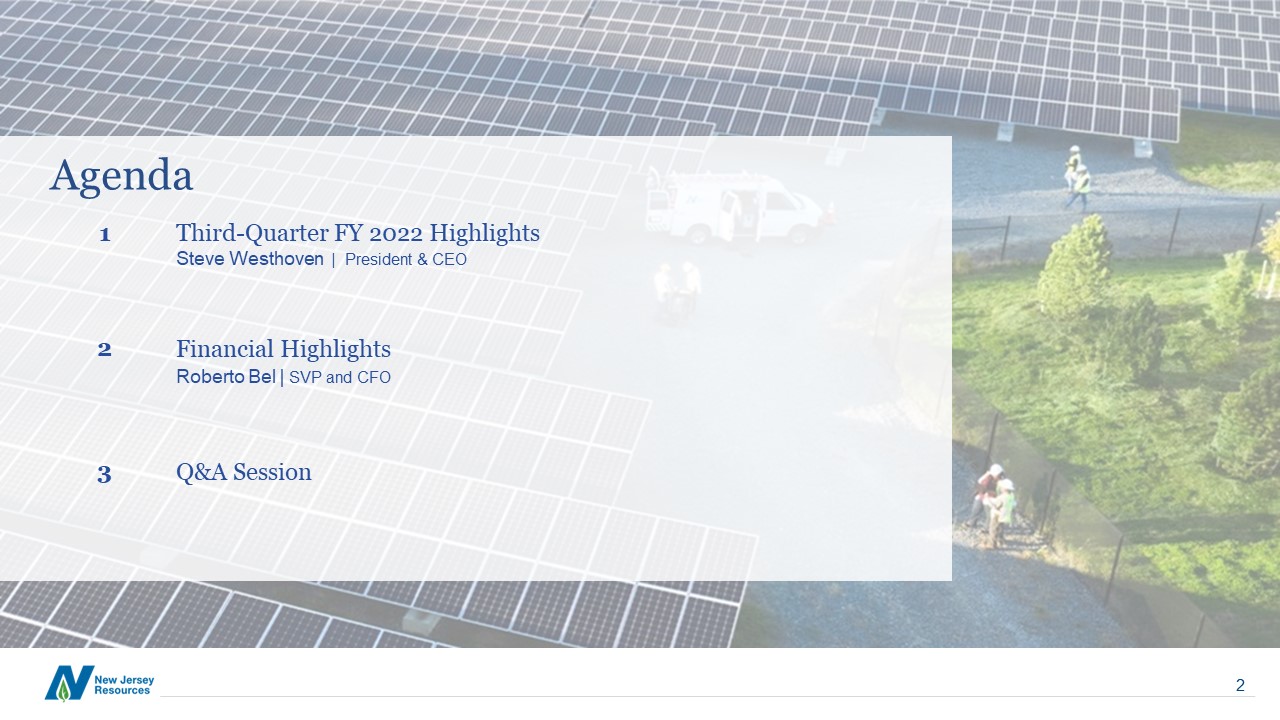This screenshot has width=1280, height=720.
Task: Select the "Agenda" slide title
Action: pyautogui.click(x=121, y=176)
